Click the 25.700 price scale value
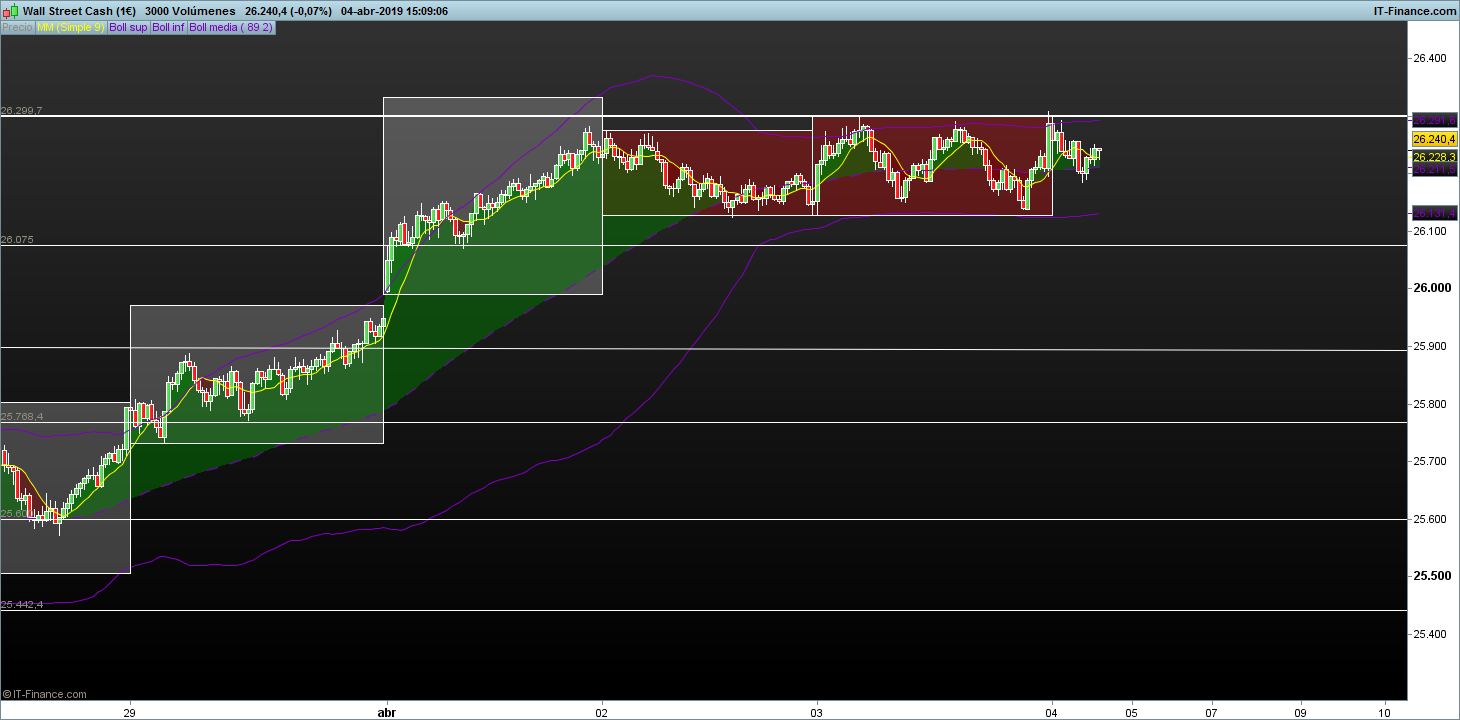This screenshot has height=720, width=1460. coord(1429,462)
